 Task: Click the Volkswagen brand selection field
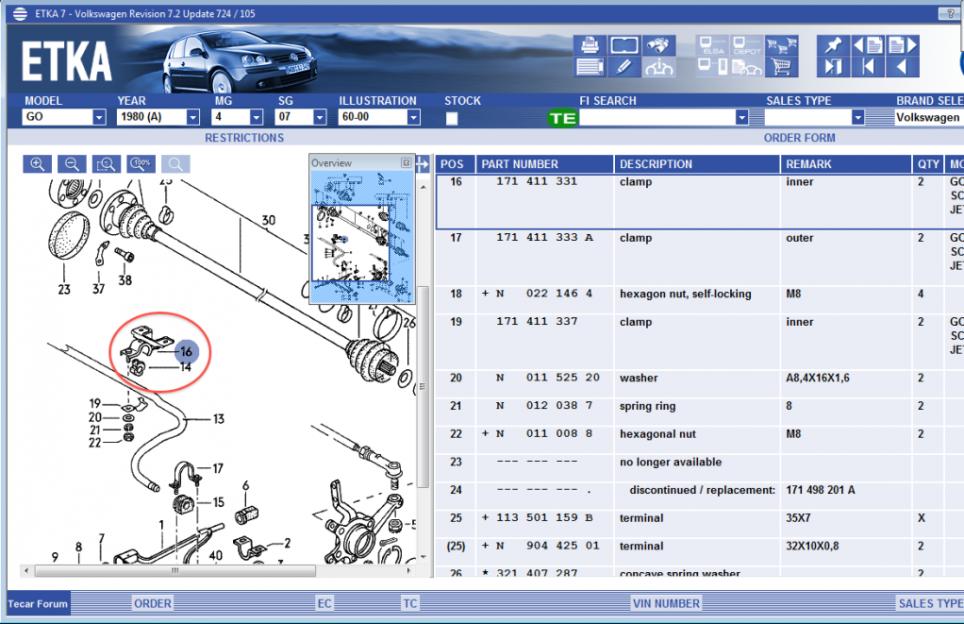(928, 117)
